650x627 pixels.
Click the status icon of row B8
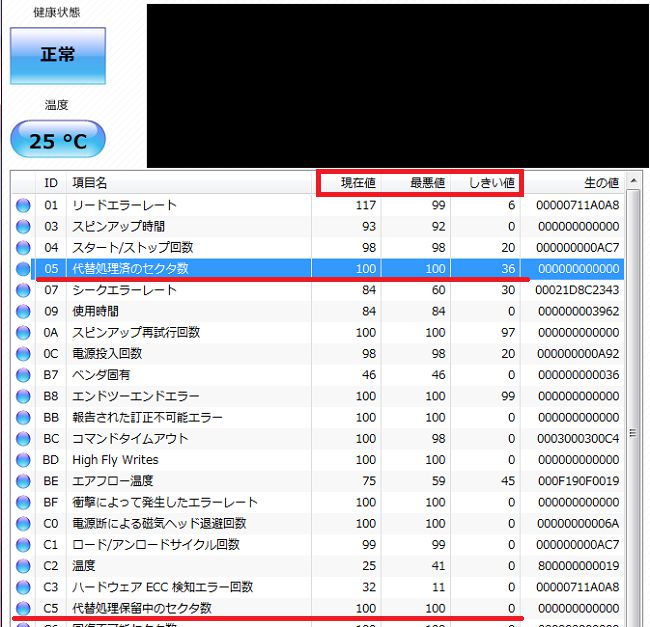[x=23, y=396]
